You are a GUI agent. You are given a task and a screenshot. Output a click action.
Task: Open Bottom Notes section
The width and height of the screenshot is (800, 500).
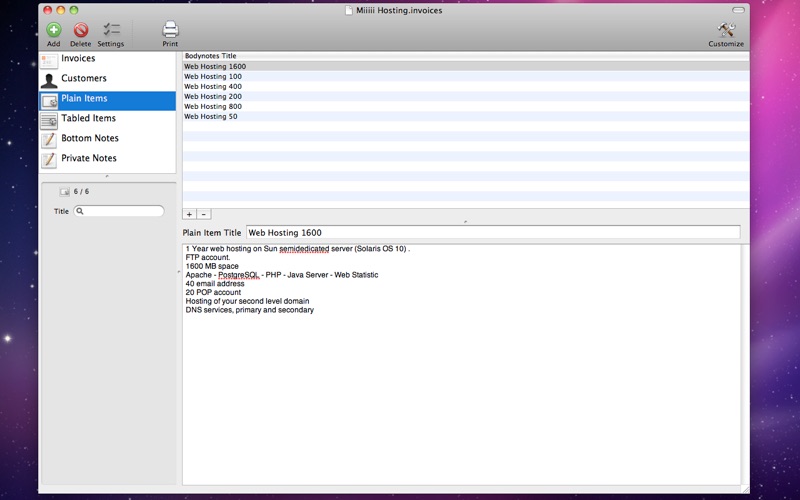pos(89,139)
